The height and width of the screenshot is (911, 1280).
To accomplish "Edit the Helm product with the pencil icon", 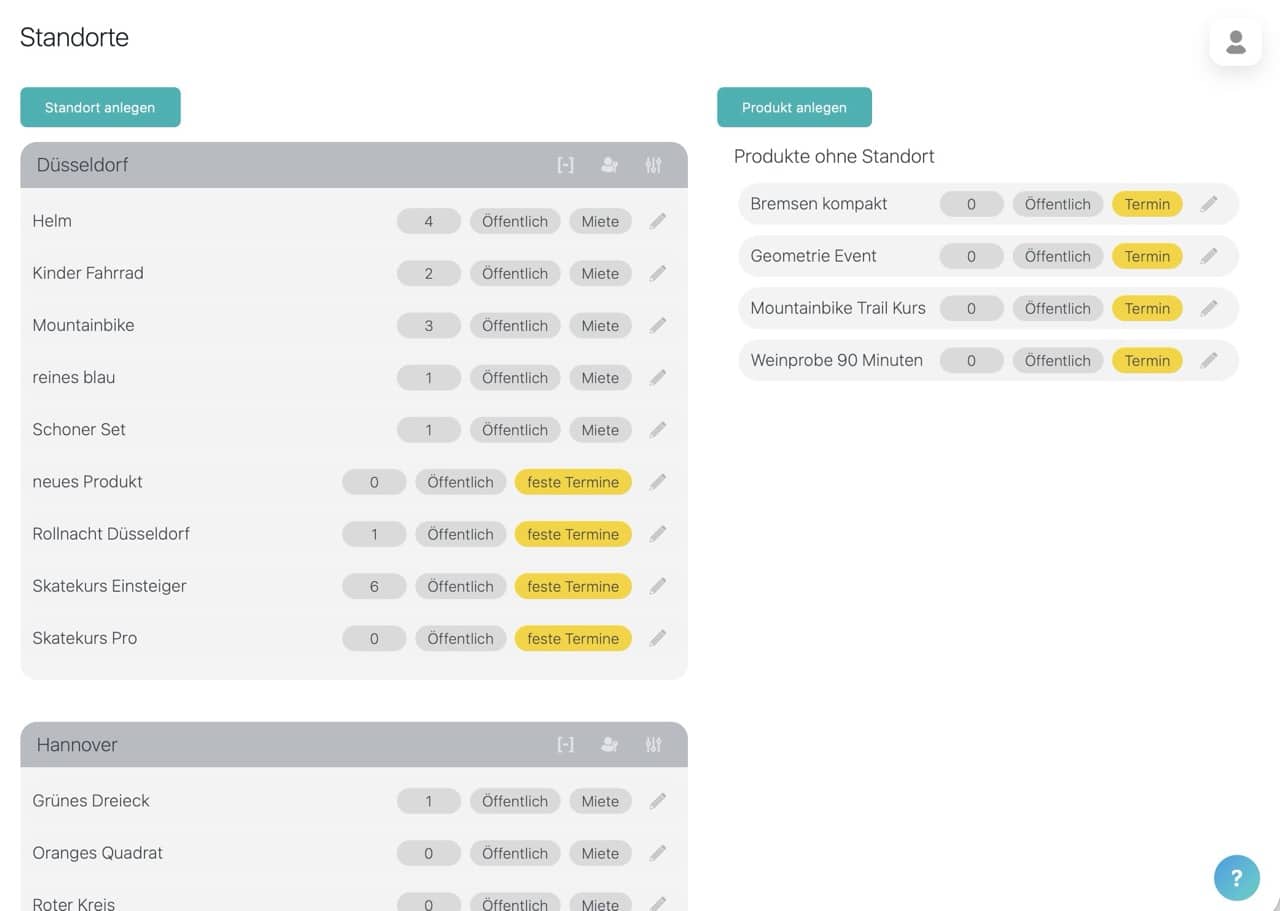I will [657, 221].
